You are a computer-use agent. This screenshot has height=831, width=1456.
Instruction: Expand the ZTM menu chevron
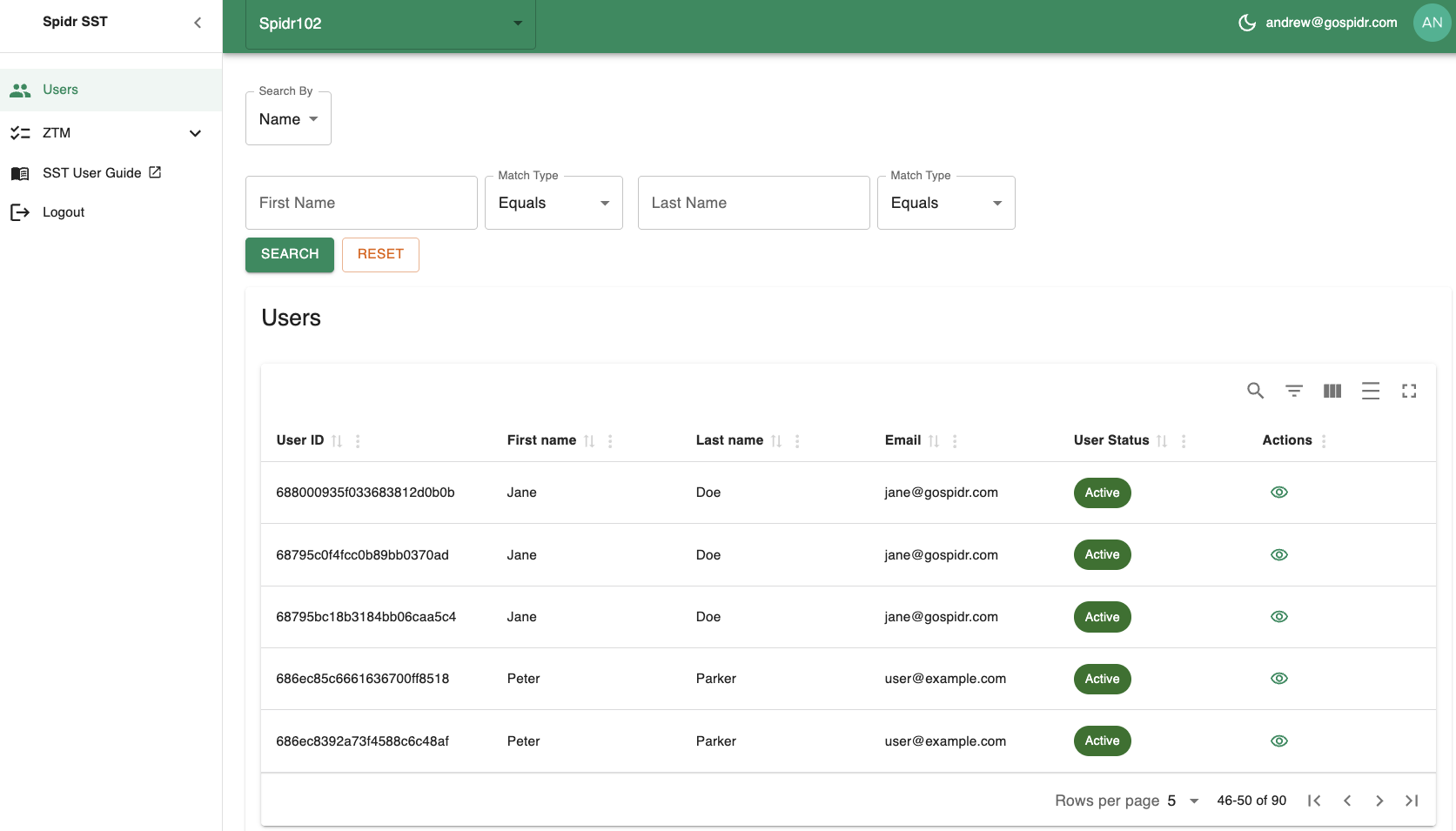click(x=196, y=133)
